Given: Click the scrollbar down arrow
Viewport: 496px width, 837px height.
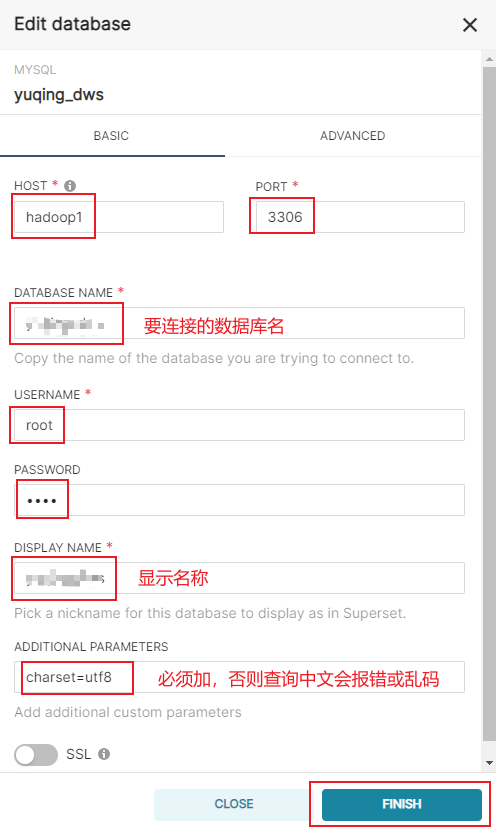Looking at the screenshot, I should pos(489,763).
